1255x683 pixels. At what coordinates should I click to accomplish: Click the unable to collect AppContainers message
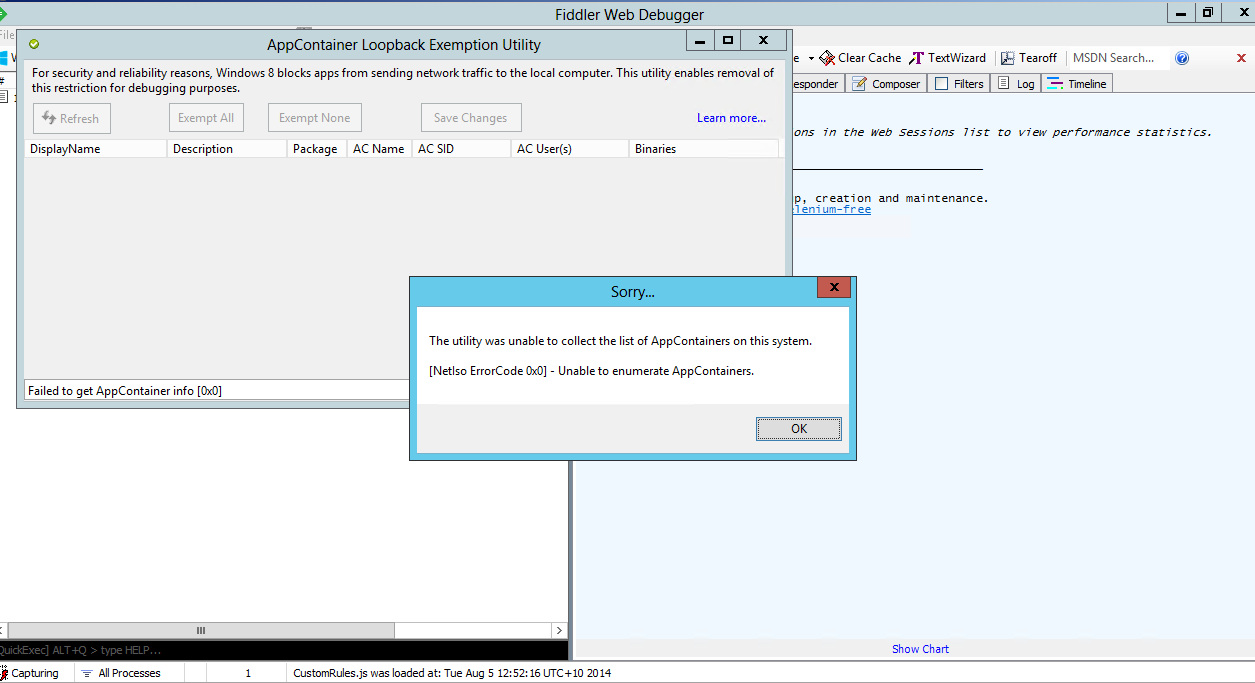[x=620, y=341]
